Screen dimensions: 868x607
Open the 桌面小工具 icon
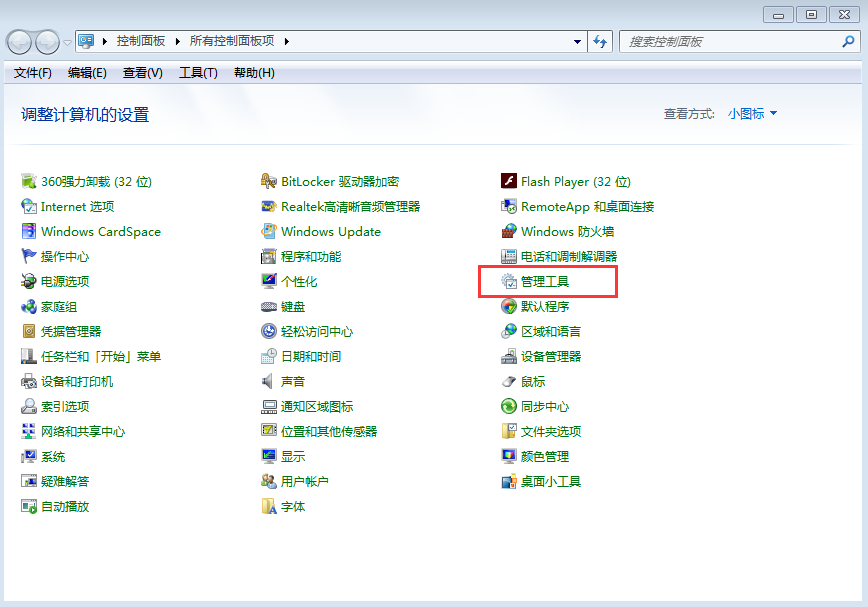[509, 481]
